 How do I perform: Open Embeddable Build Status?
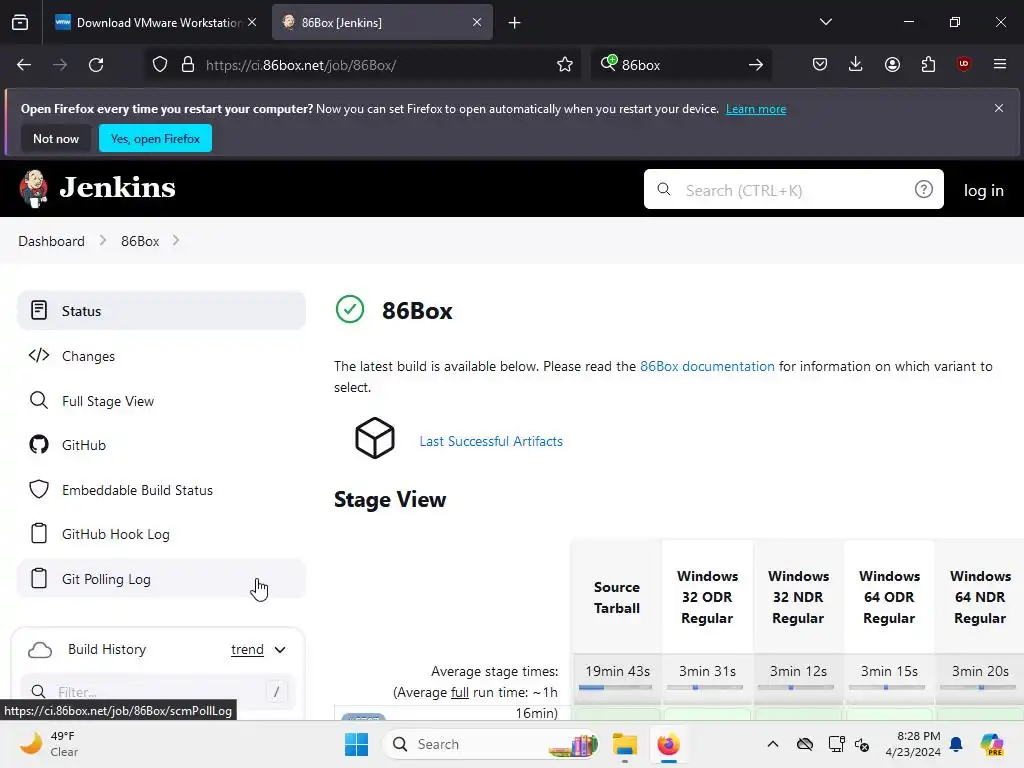pyautogui.click(x=161, y=490)
